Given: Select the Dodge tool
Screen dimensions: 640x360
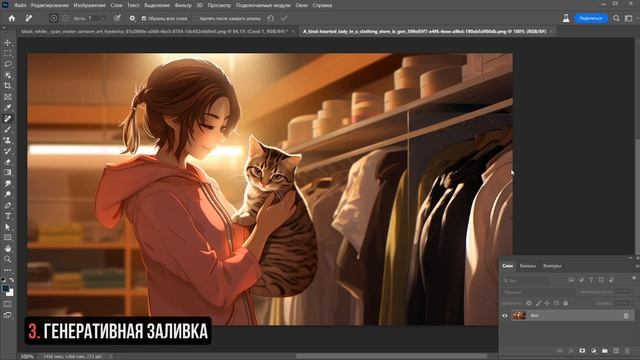Looking at the screenshot, I should (x=8, y=194).
